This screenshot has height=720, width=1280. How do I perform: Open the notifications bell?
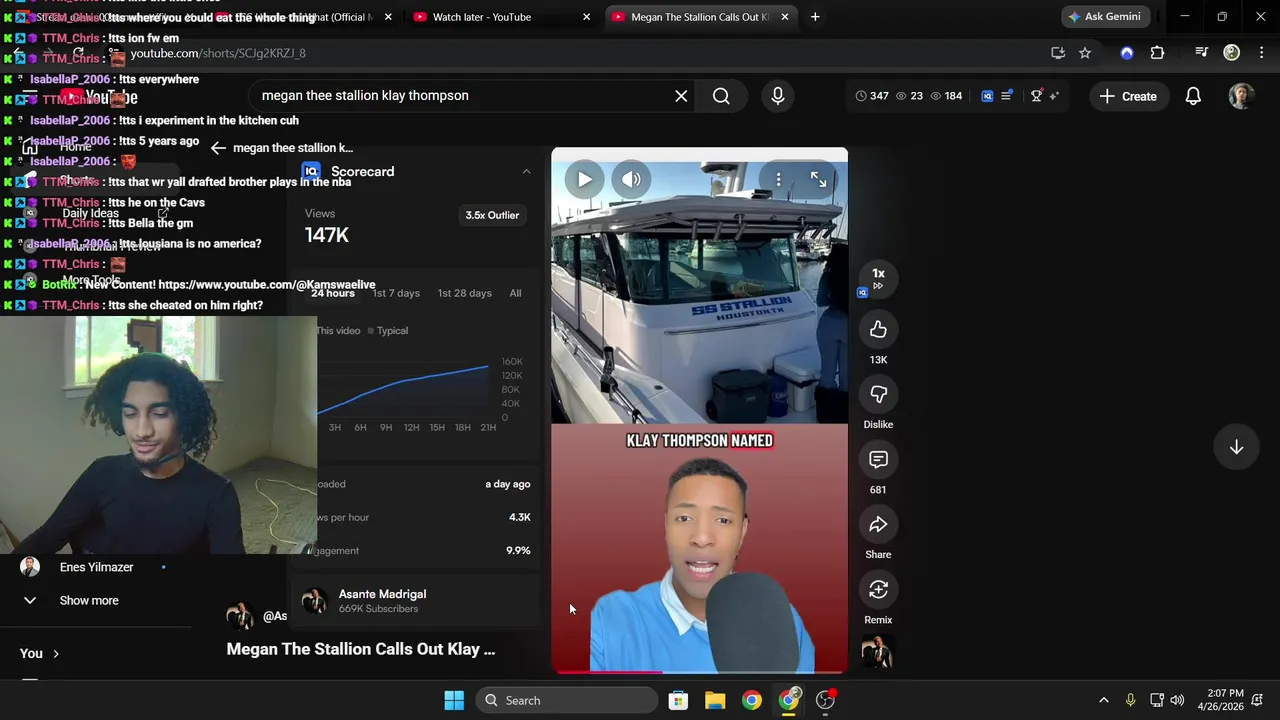pos(1193,96)
